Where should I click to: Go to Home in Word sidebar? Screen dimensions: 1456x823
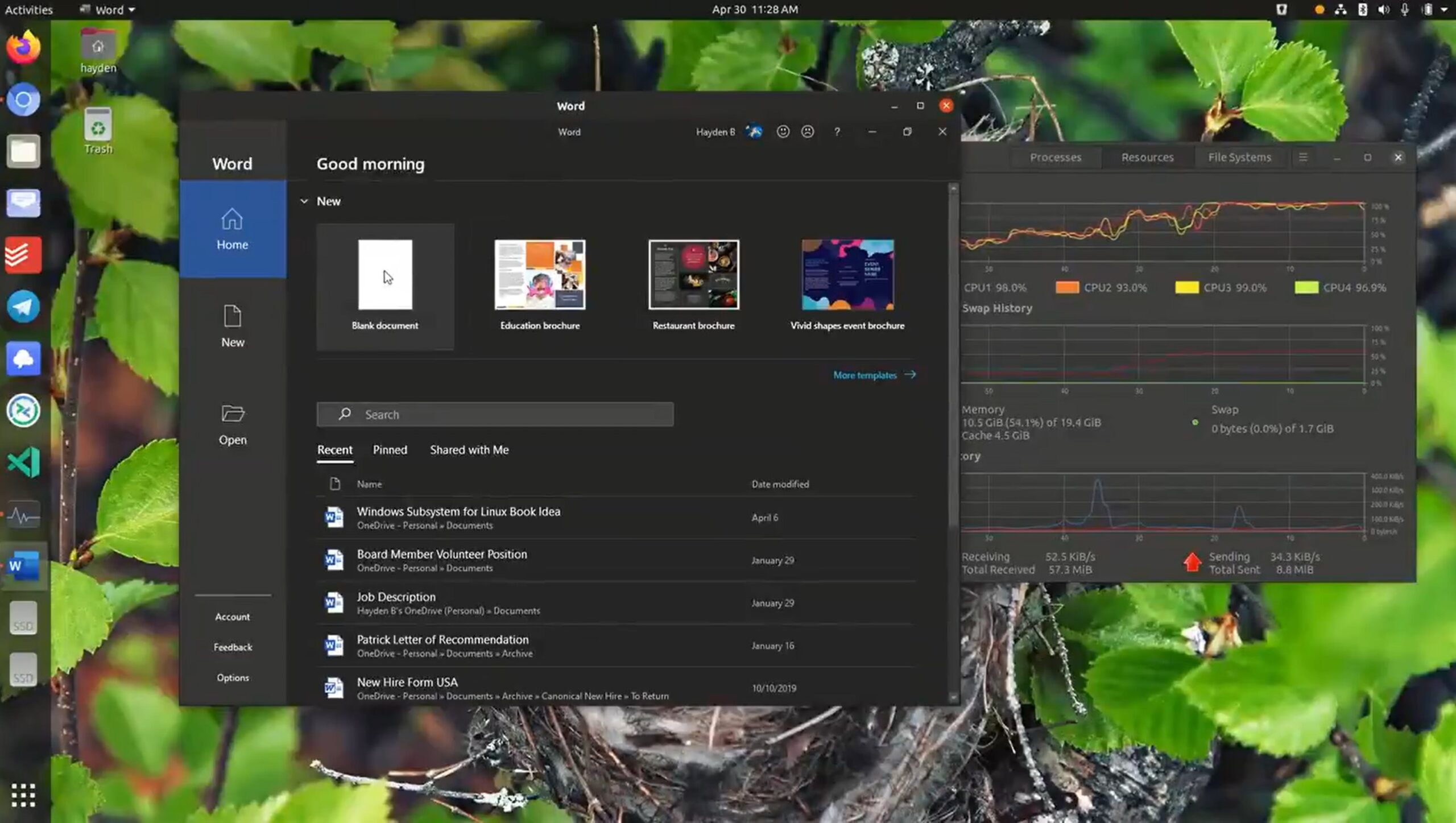[x=233, y=229]
